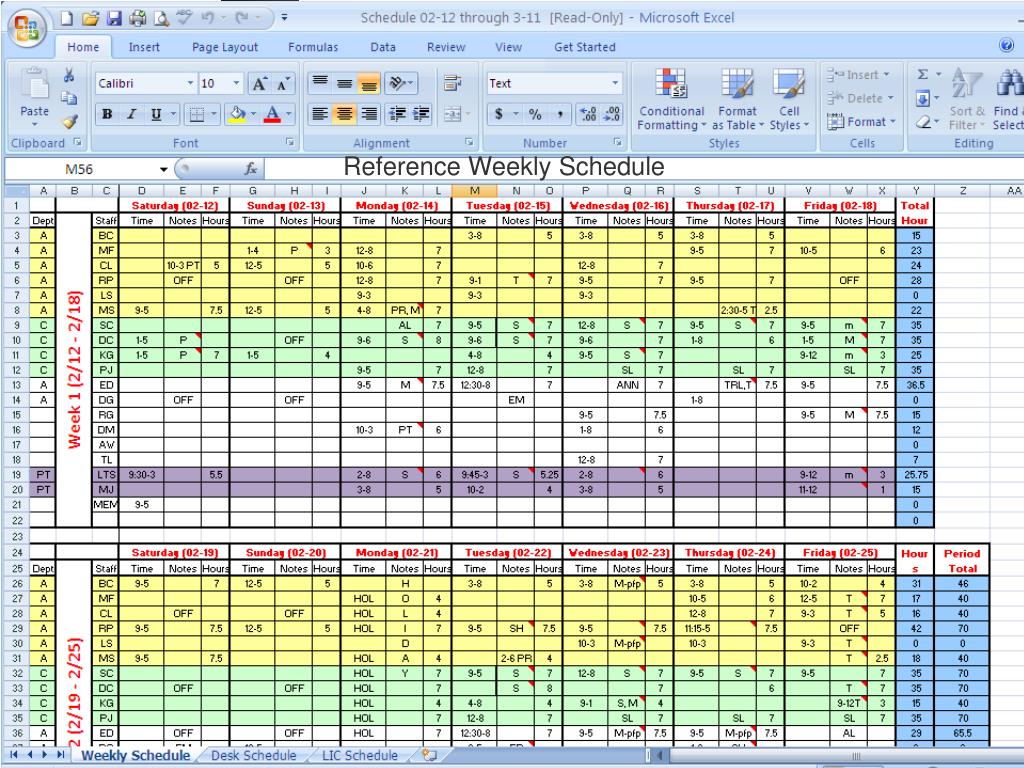Click the Fill down arrow icon
Image resolution: width=1024 pixels, height=768 pixels.
923,99
